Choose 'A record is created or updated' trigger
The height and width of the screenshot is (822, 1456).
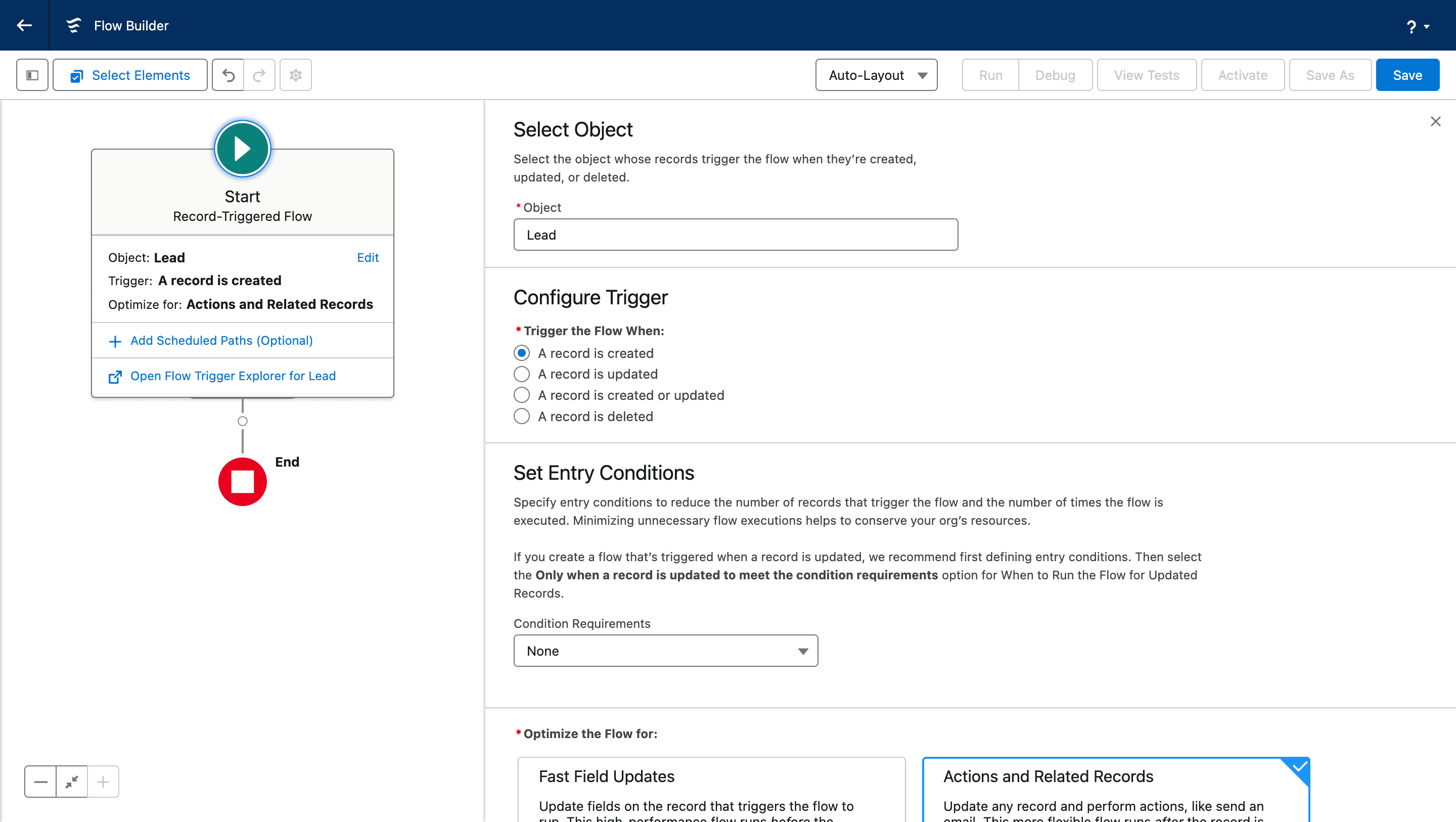[521, 395]
